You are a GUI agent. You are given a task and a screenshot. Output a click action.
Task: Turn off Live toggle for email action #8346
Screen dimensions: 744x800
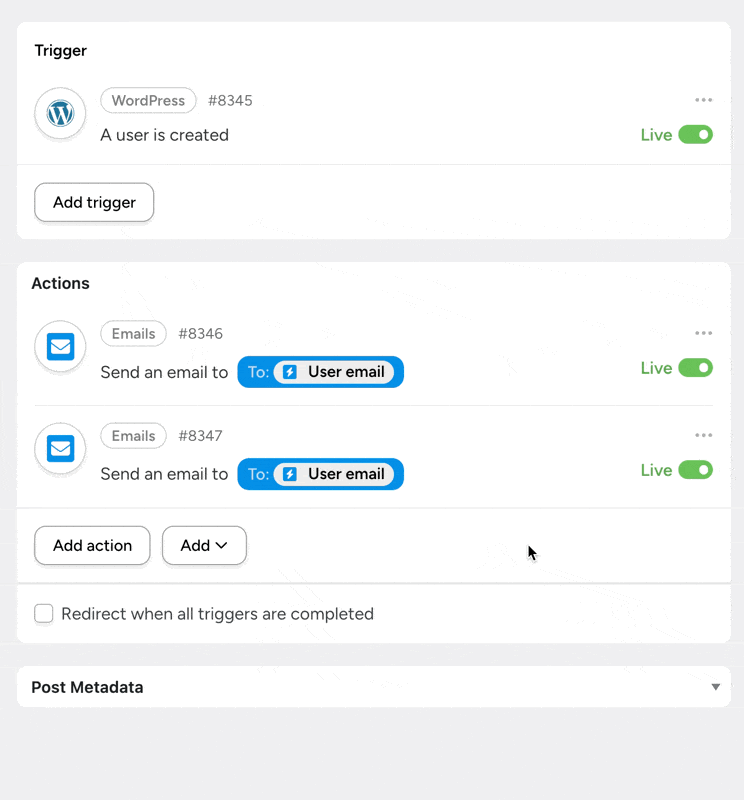coord(695,368)
